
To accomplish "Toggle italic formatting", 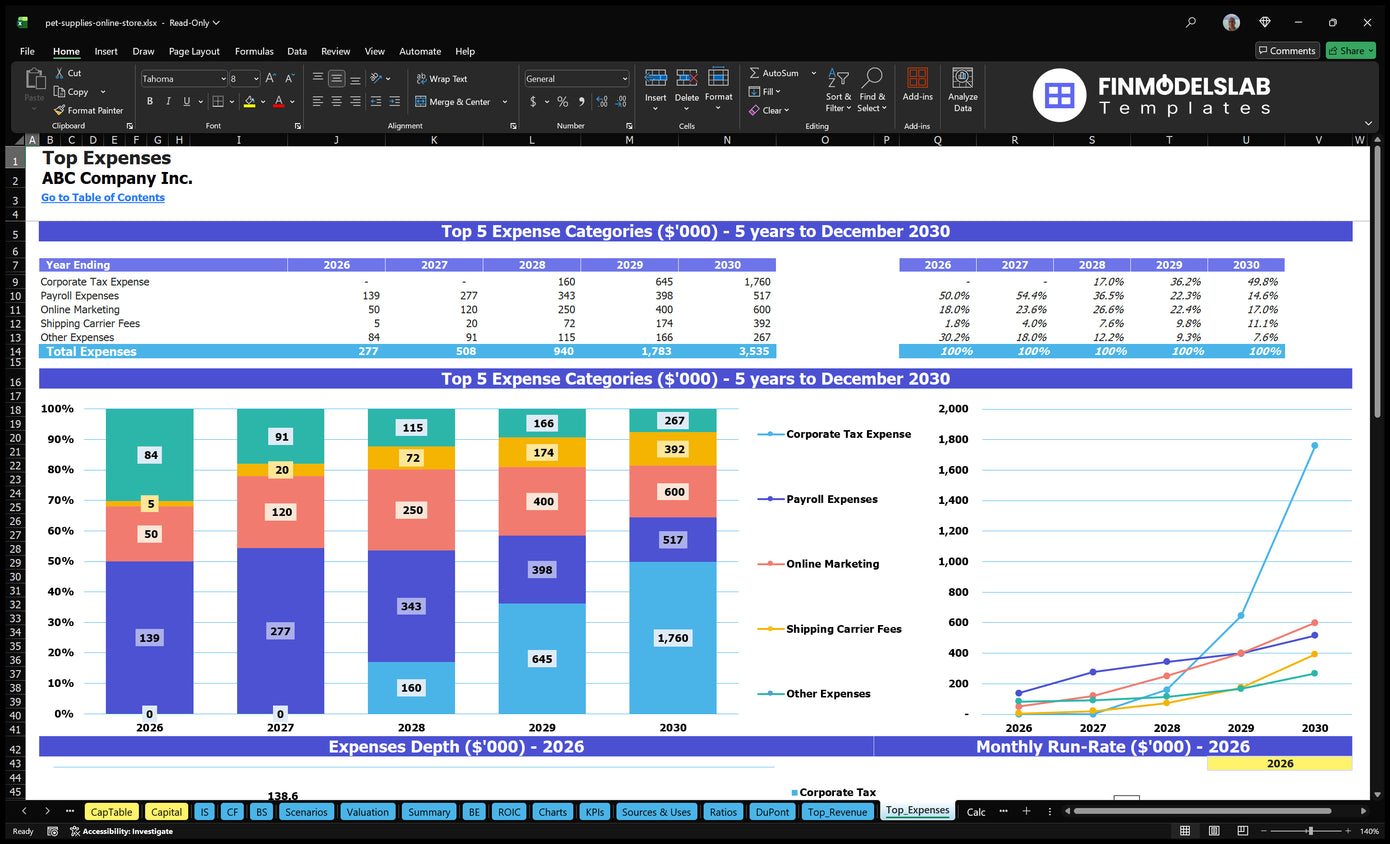I will (x=166, y=101).
